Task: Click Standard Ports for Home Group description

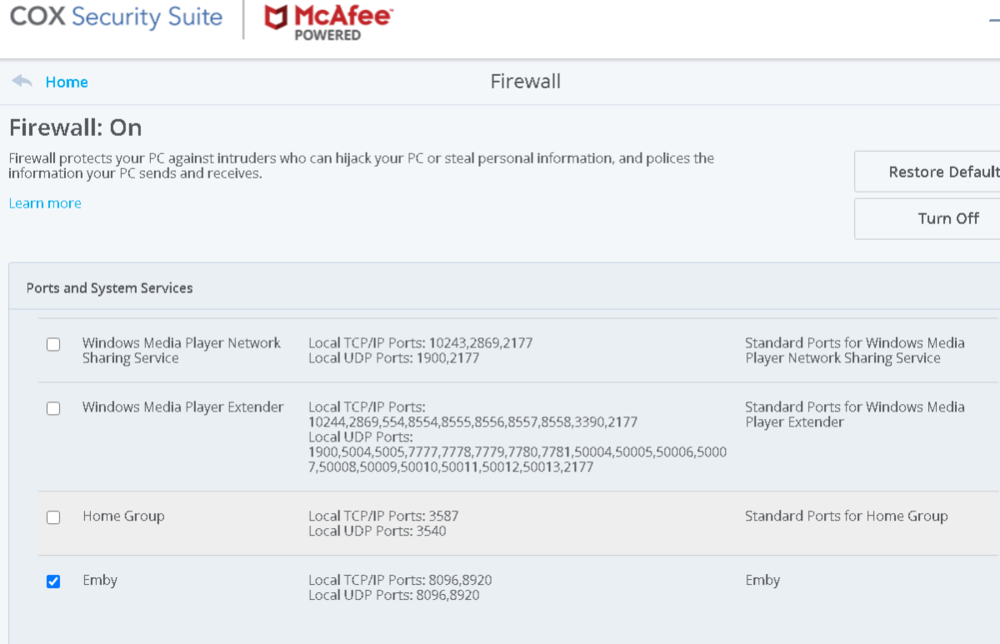Action: 846,516
